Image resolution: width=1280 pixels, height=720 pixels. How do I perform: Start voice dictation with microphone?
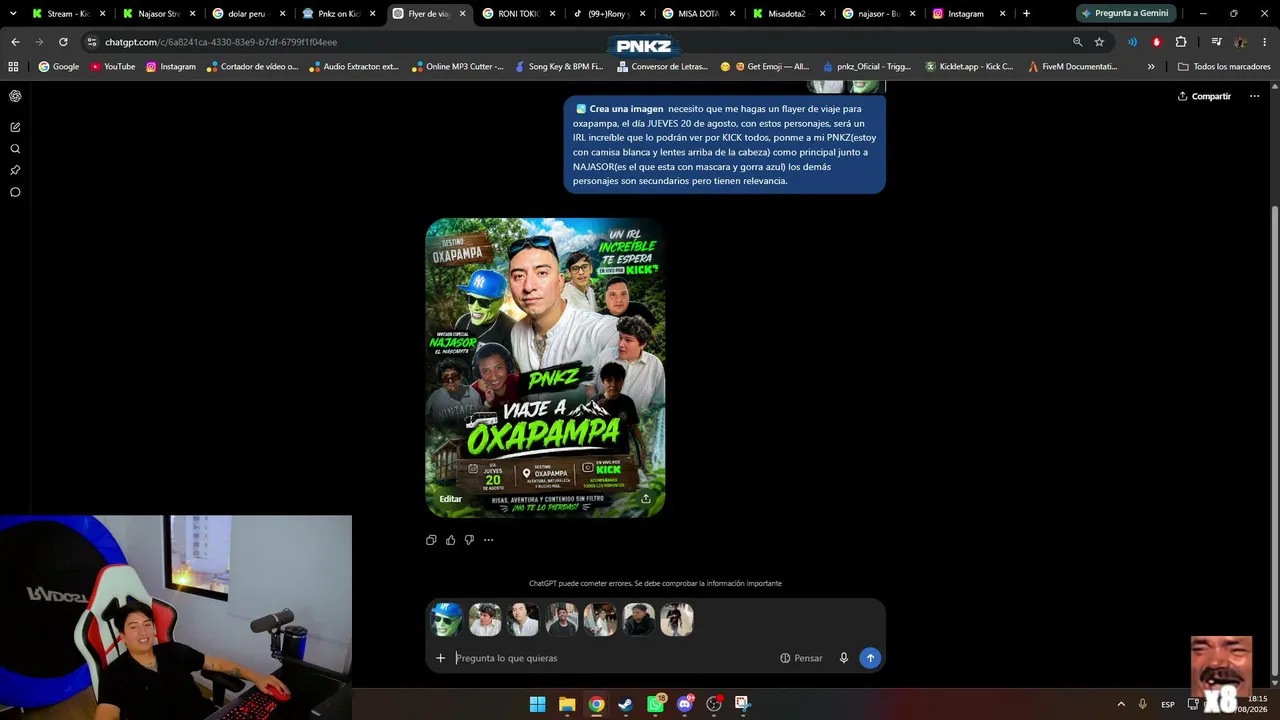coord(843,658)
